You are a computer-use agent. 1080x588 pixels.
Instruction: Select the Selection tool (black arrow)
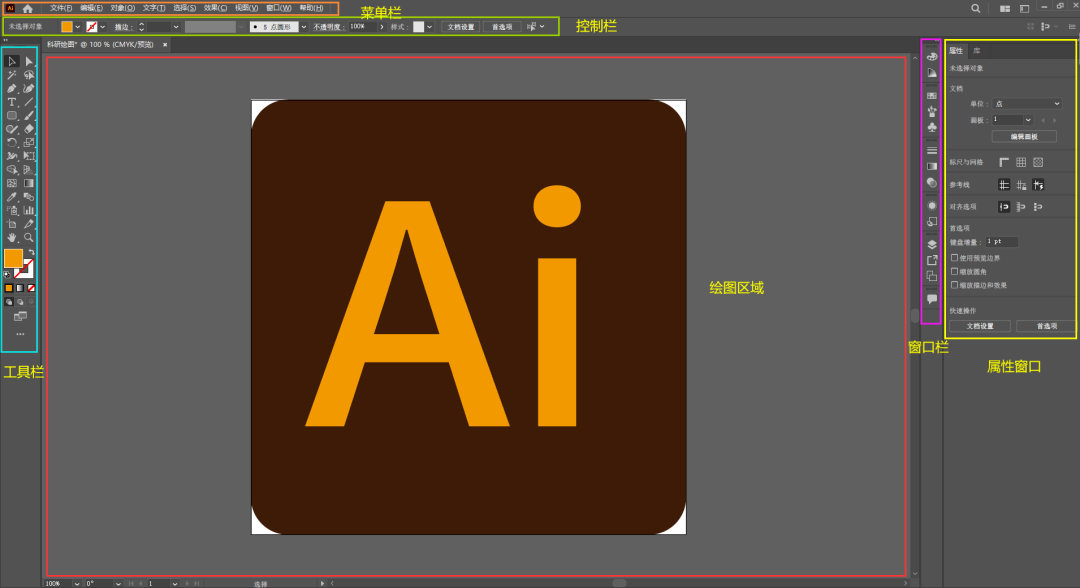click(12, 61)
